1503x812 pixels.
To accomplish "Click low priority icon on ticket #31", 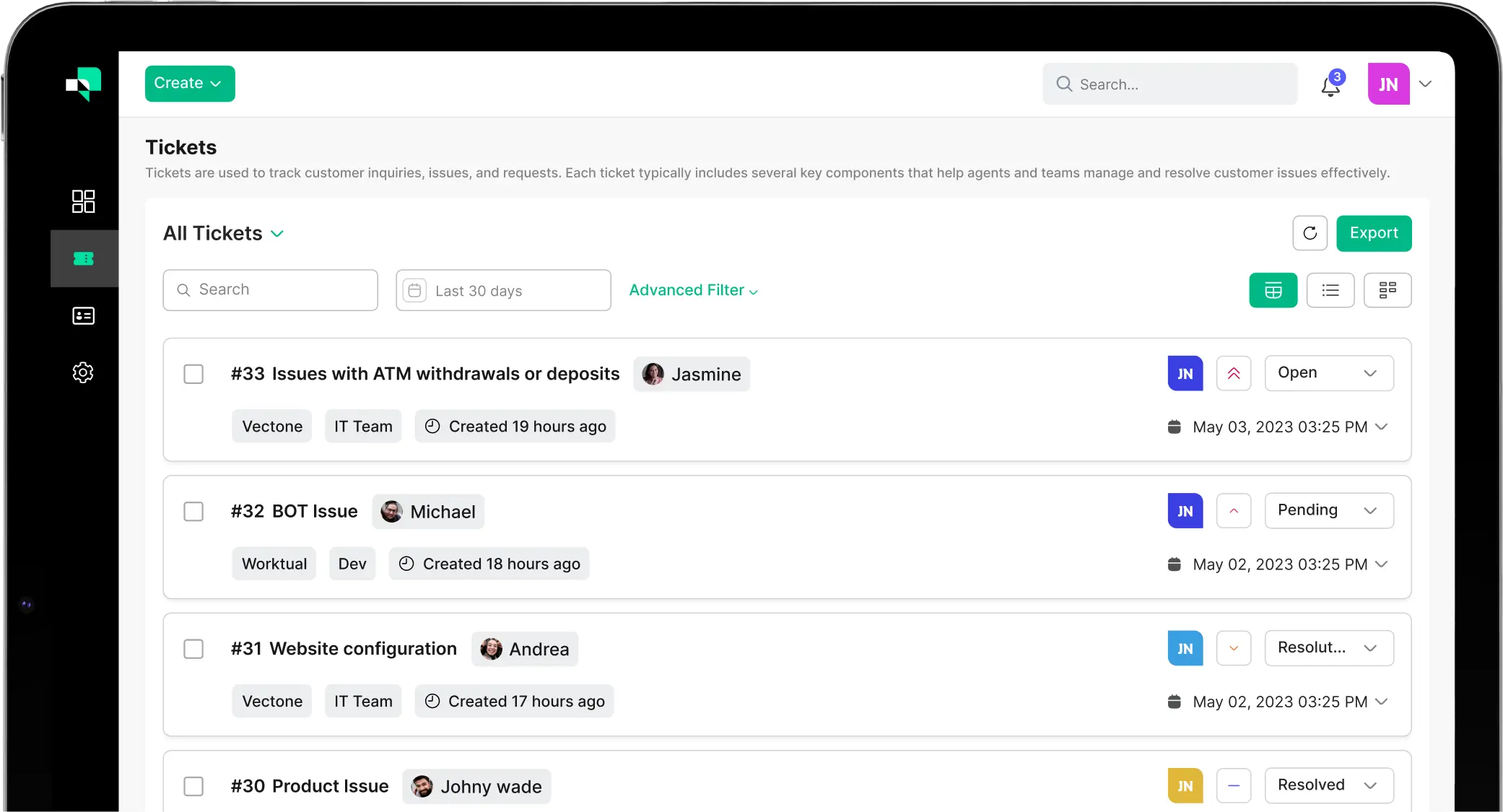I will pyautogui.click(x=1234, y=648).
